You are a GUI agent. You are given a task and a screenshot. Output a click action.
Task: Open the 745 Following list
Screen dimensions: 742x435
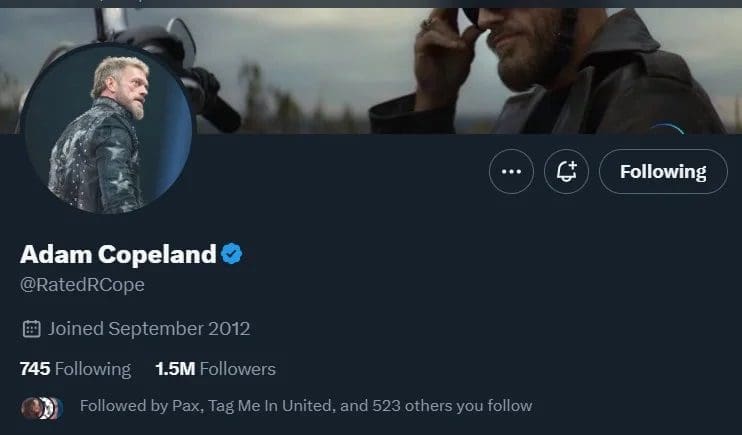75,369
